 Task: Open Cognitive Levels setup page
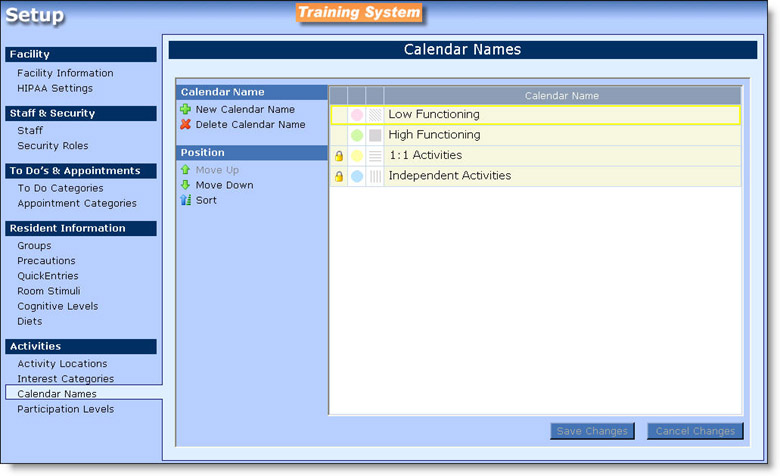pos(58,306)
